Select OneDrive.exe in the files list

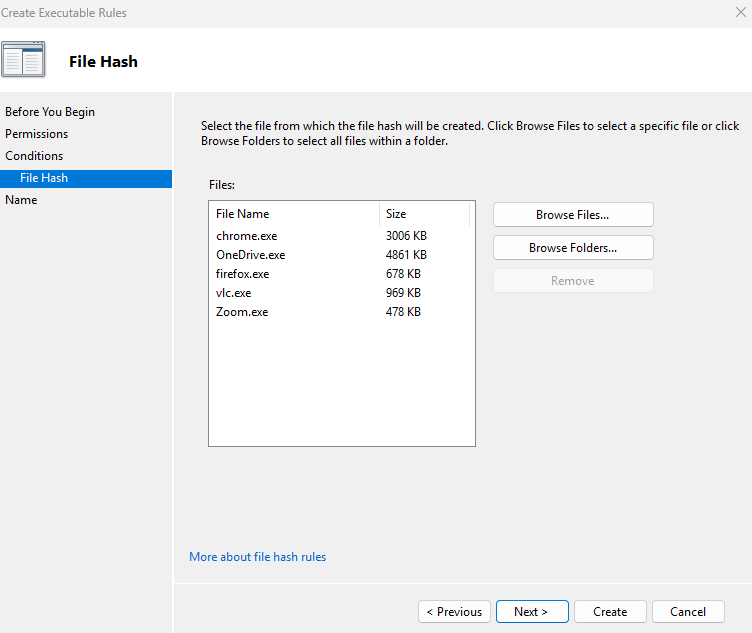tap(250, 255)
